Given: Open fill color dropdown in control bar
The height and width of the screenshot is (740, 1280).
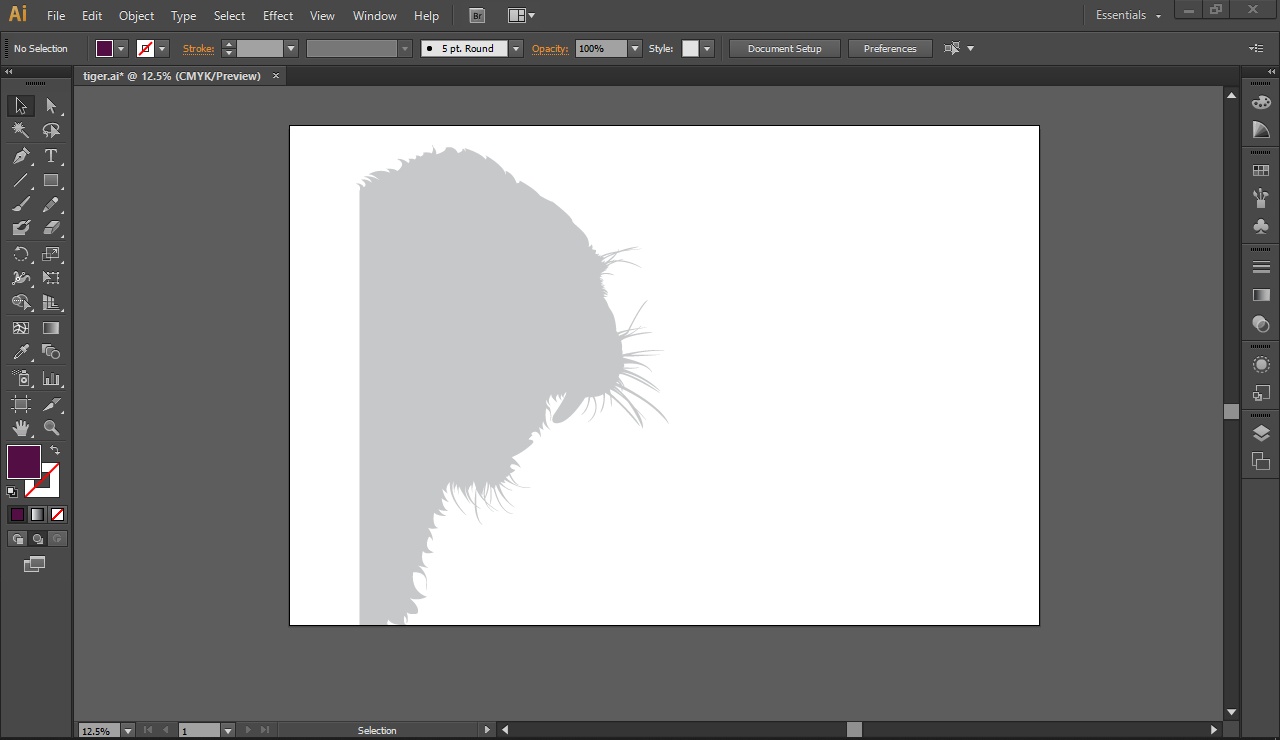Looking at the screenshot, I should point(122,48).
